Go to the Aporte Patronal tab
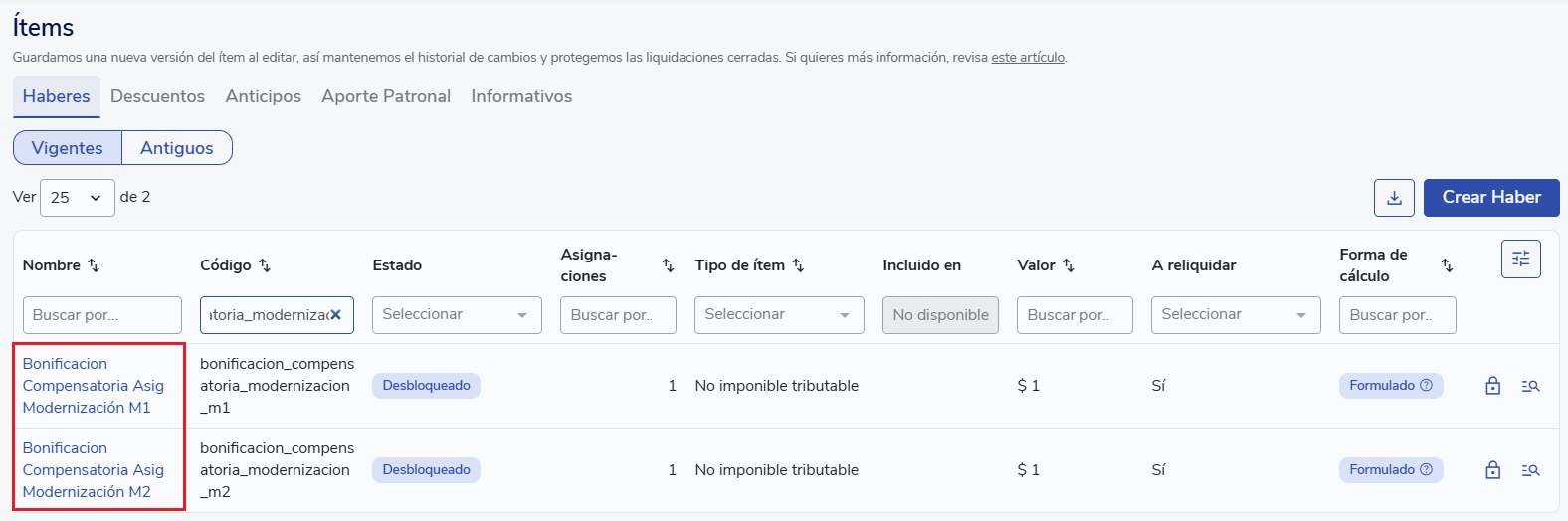 386,96
